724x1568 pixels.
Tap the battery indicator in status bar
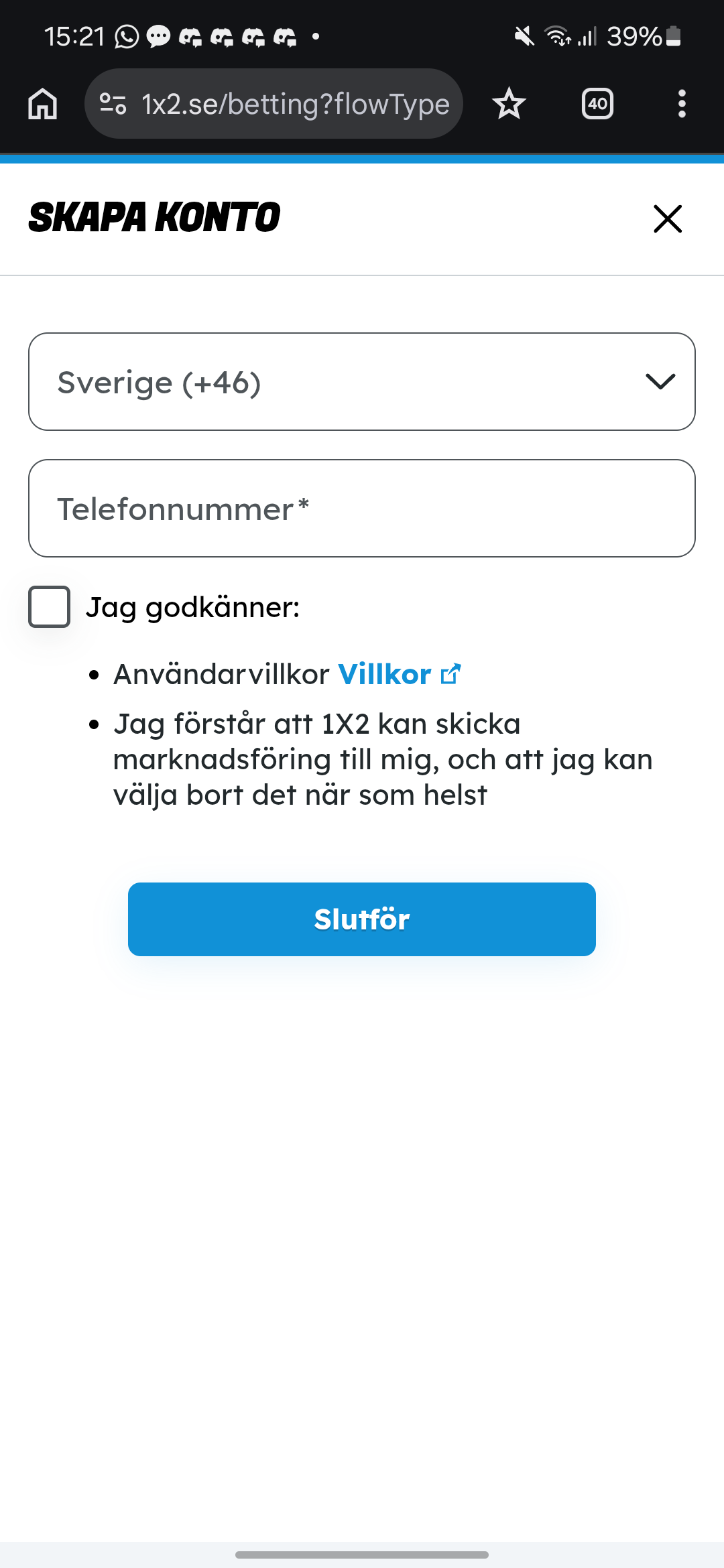pyautogui.click(x=674, y=36)
